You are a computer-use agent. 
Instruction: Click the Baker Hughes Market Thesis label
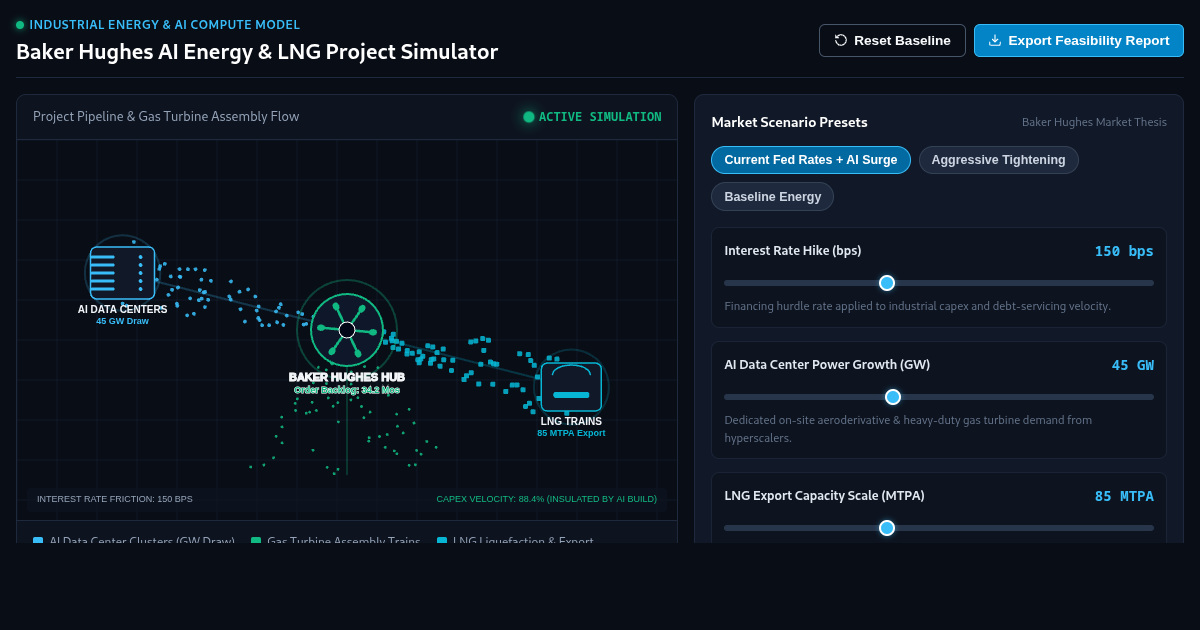coord(1094,122)
